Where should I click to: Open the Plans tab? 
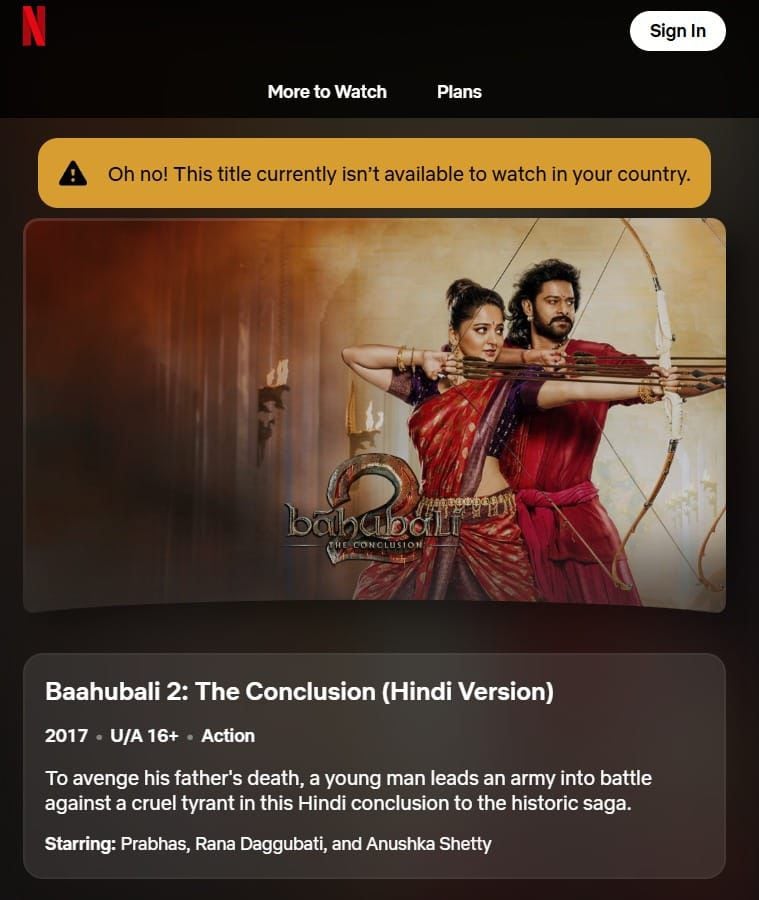(x=459, y=92)
